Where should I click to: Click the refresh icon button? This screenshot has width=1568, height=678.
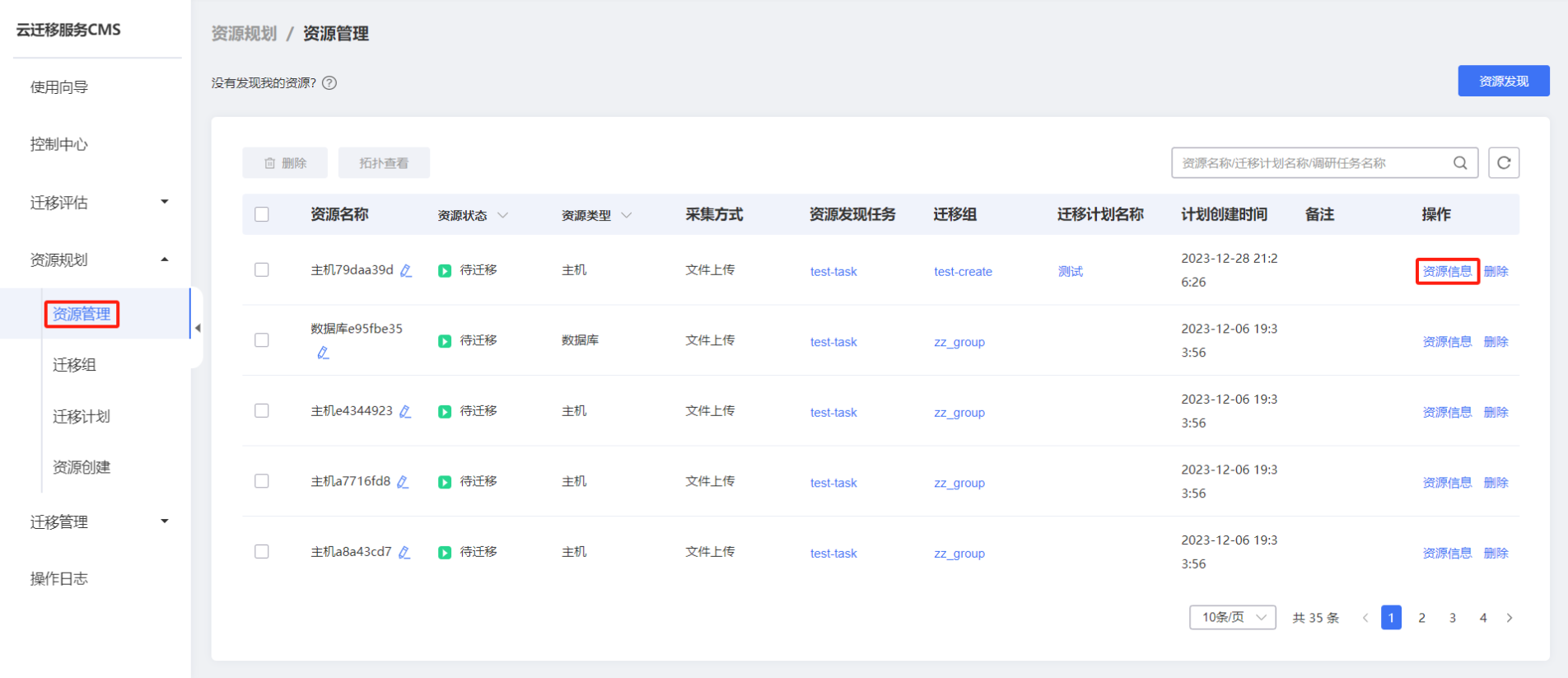(1504, 163)
